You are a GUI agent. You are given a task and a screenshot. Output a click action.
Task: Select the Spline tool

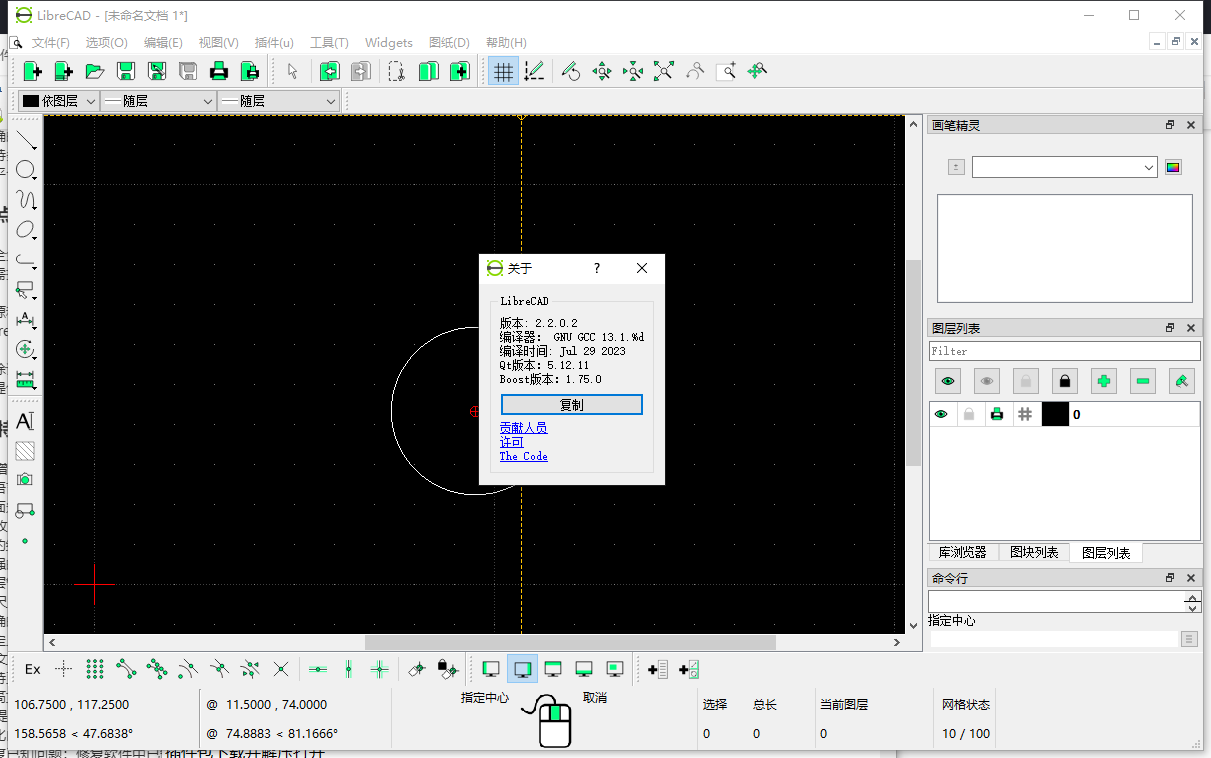pyautogui.click(x=26, y=200)
